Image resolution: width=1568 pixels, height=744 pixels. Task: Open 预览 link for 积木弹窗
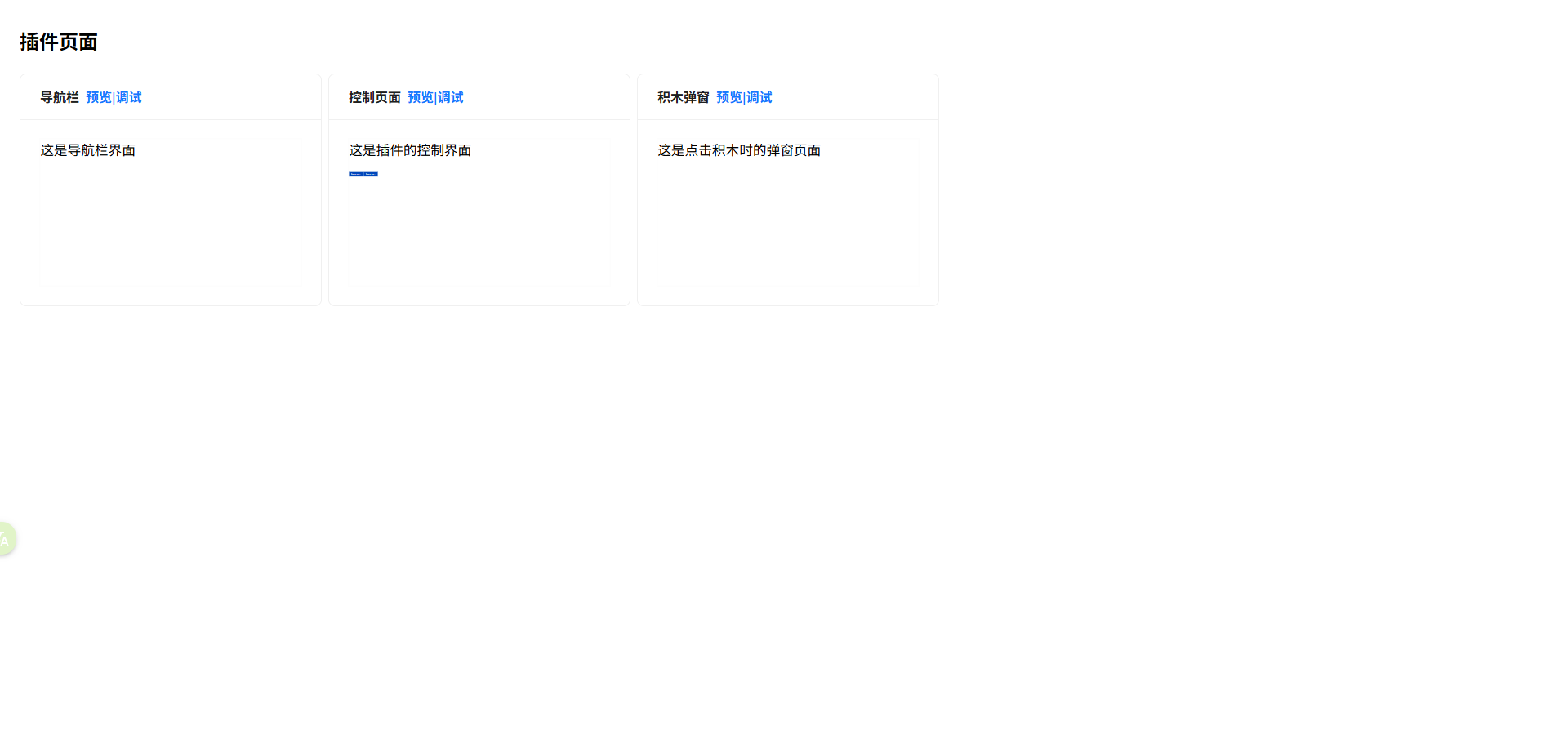728,97
